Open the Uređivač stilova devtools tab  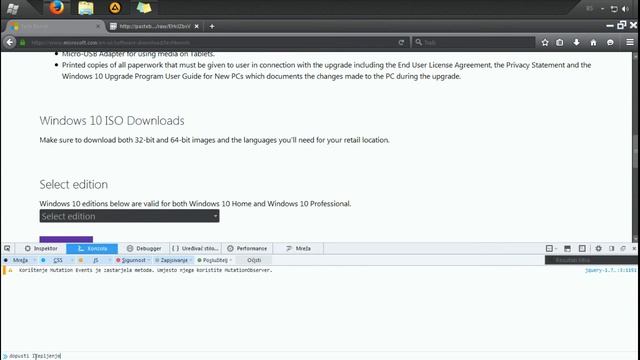[x=196, y=248]
